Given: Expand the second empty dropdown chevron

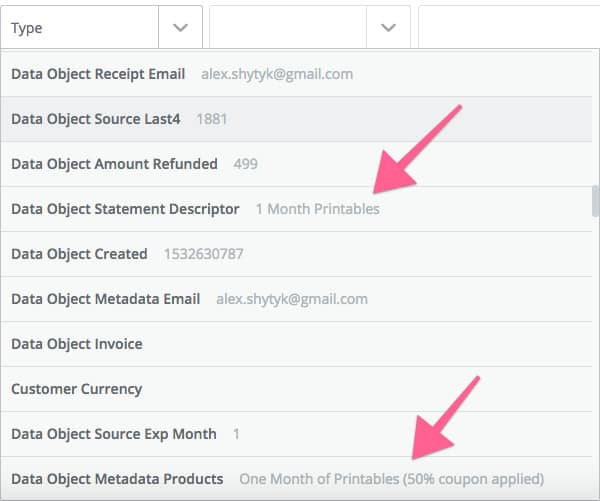Looking at the screenshot, I should point(388,28).
